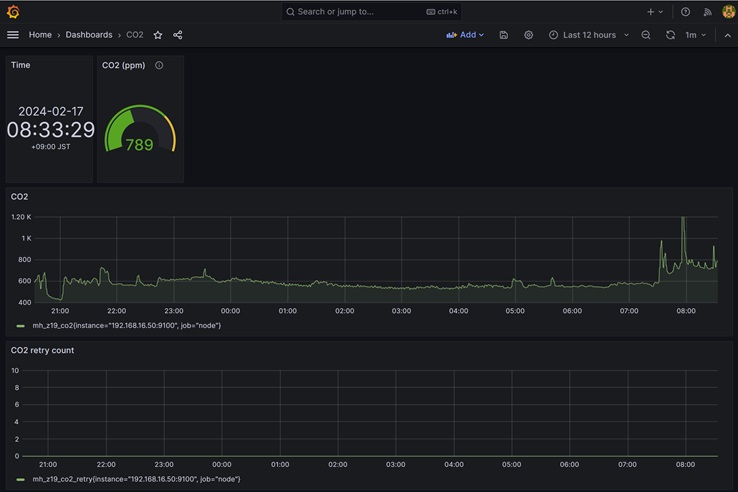Go to Home breadcrumb
This screenshot has width=738, height=492.
pos(40,35)
